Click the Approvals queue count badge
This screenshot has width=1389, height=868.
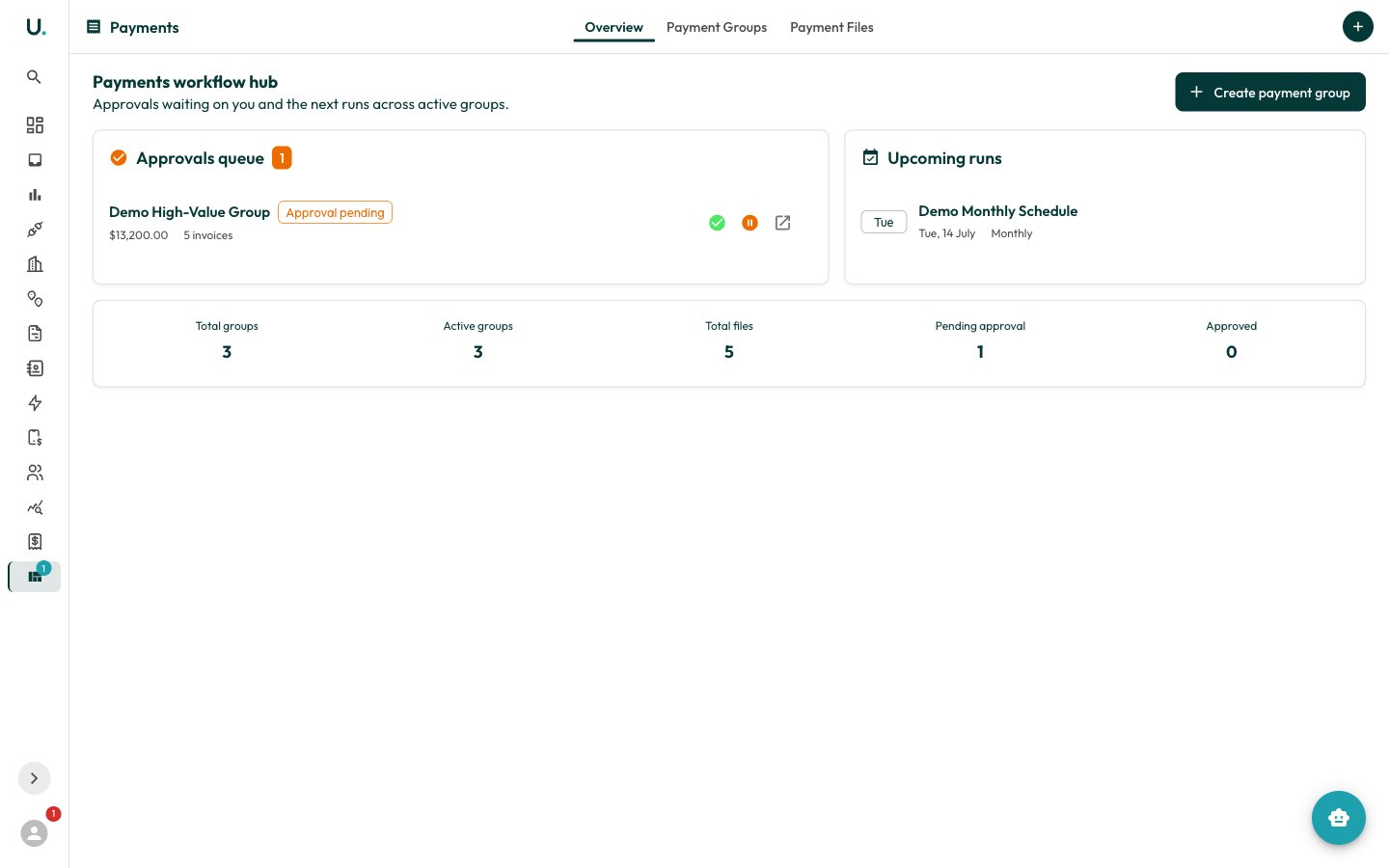[282, 158]
